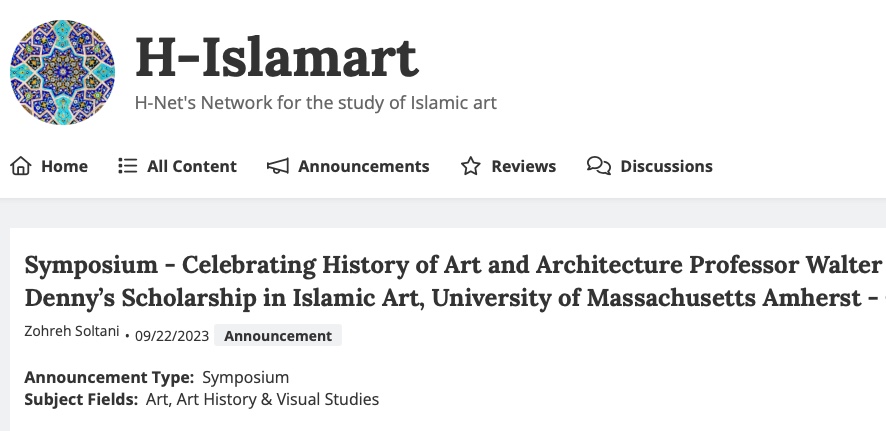Click the All Content list icon

pyautogui.click(x=127, y=166)
